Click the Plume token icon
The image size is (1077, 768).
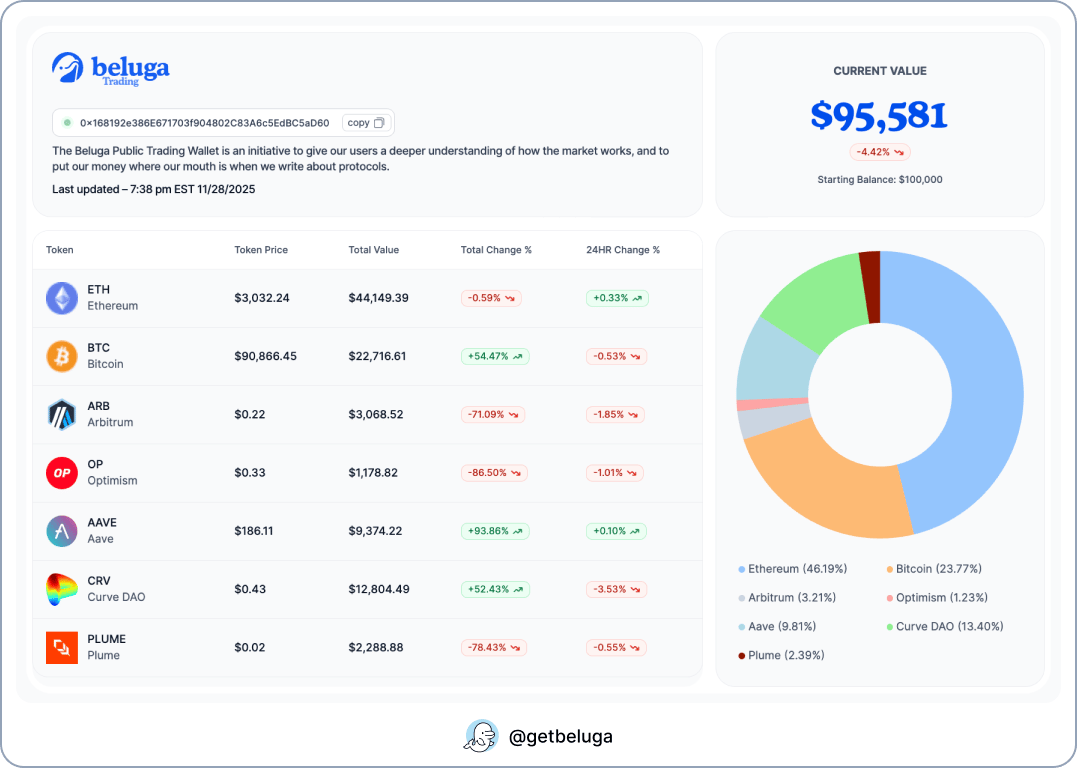click(62, 648)
